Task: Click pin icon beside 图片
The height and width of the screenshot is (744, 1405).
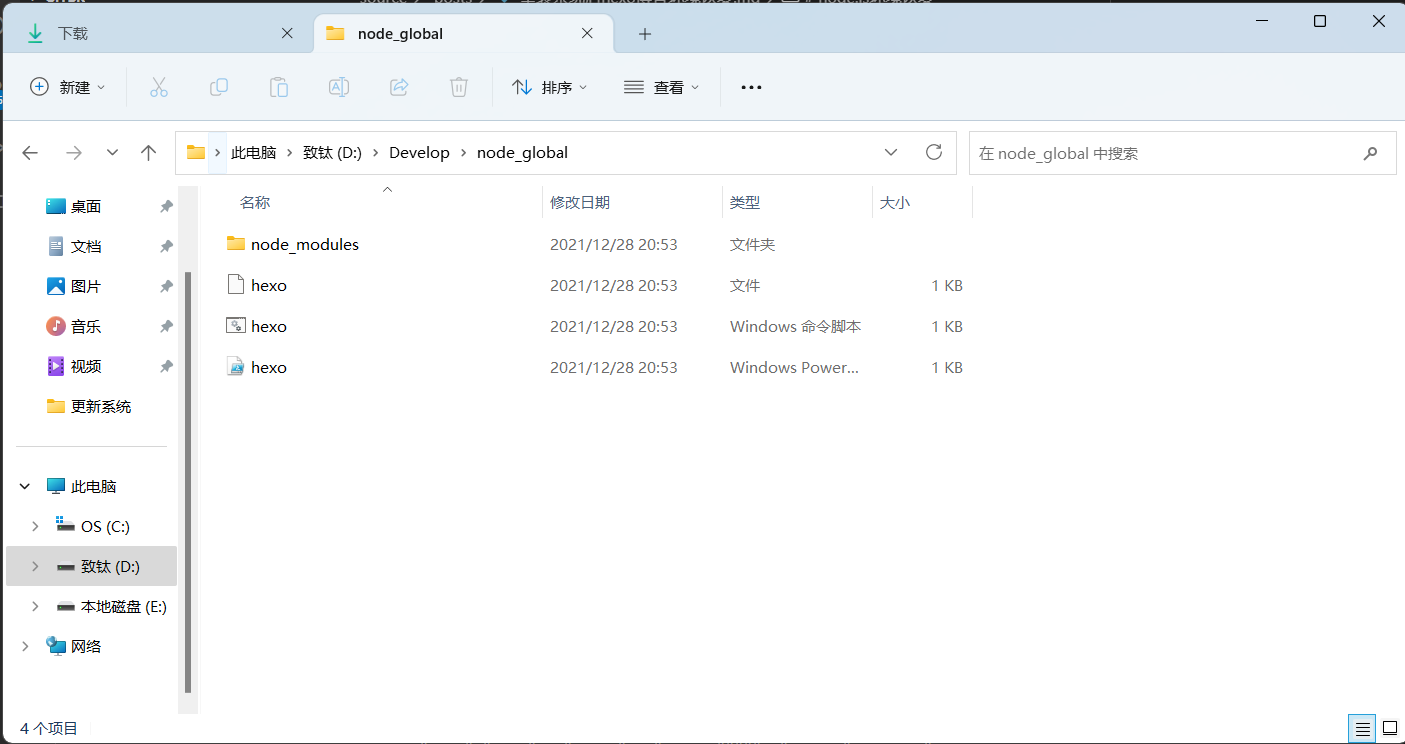Action: pos(166,286)
